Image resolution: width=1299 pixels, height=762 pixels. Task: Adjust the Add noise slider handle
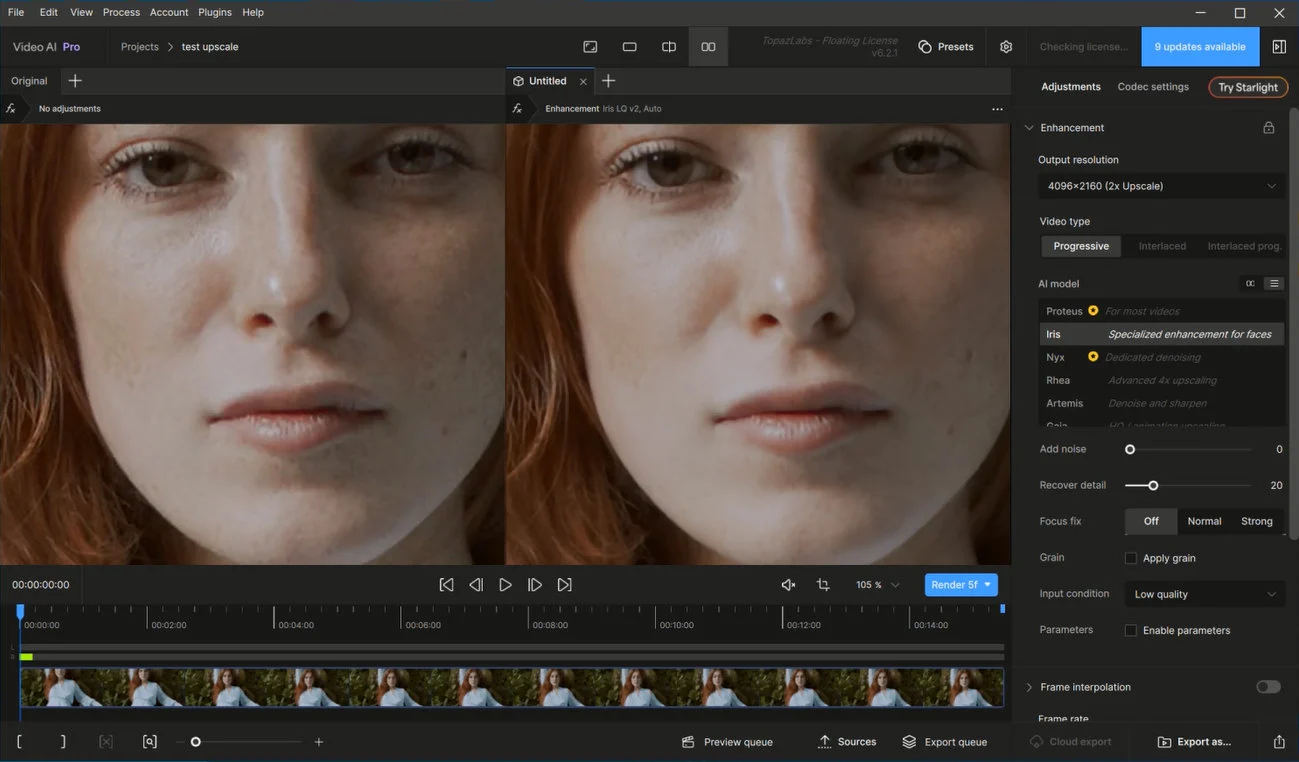click(x=1130, y=450)
